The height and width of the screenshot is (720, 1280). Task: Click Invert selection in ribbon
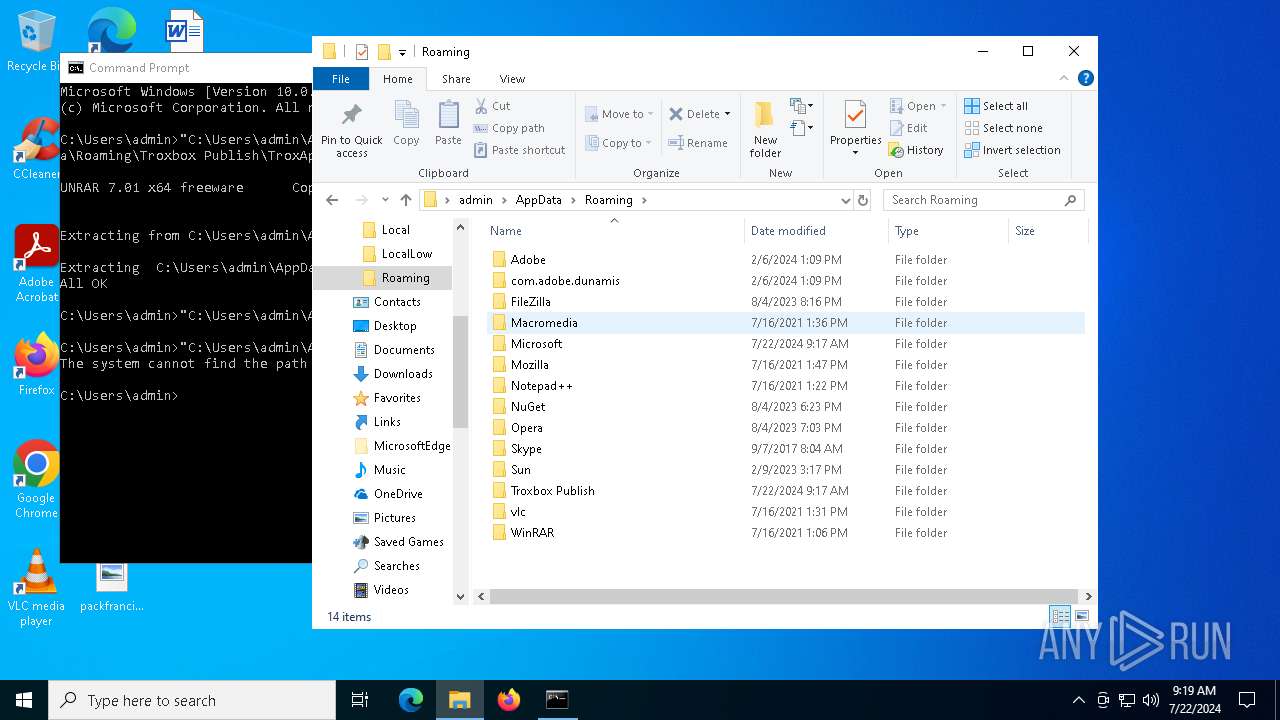click(x=1012, y=150)
